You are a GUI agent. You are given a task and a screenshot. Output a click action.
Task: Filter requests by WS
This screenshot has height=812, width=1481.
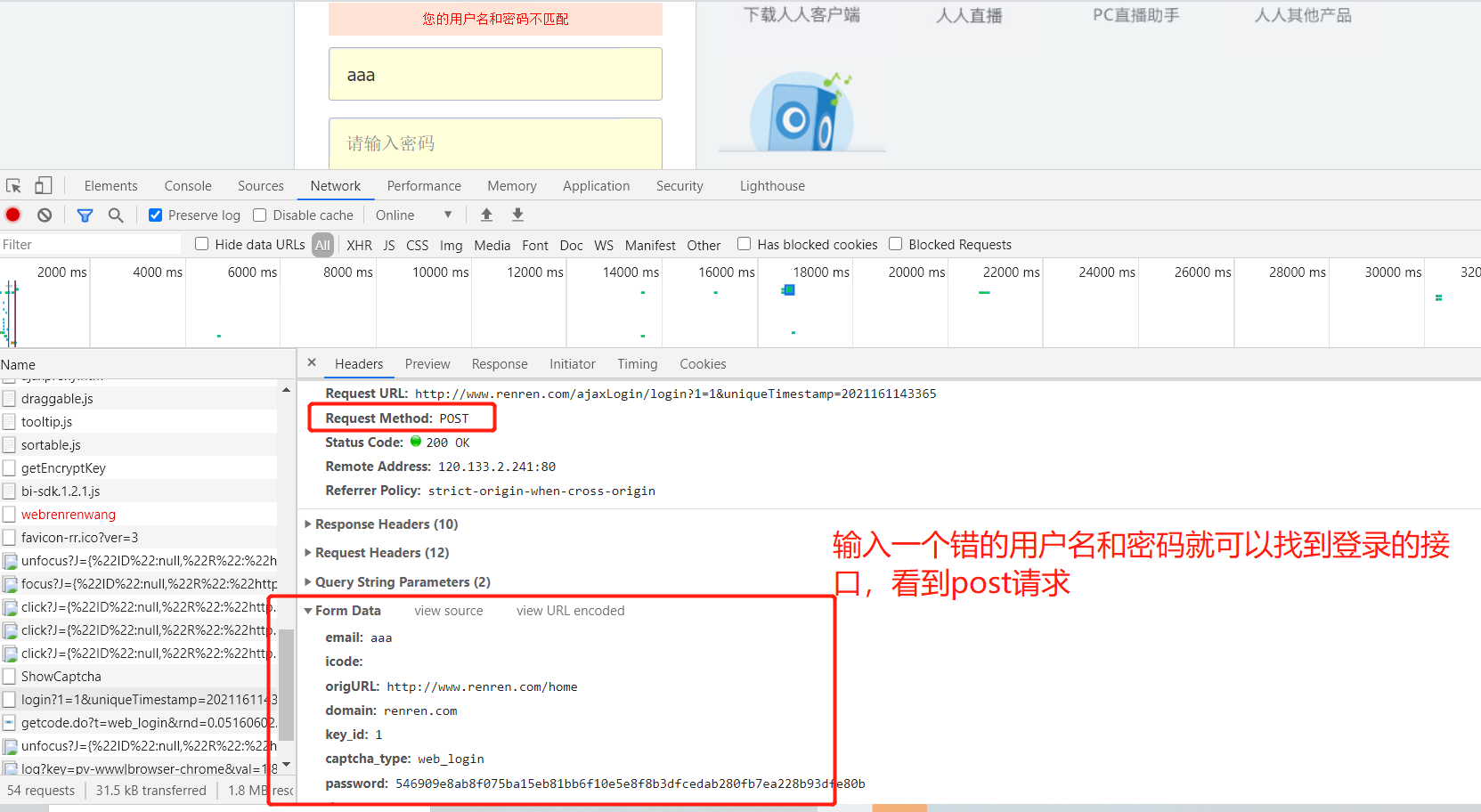point(604,245)
